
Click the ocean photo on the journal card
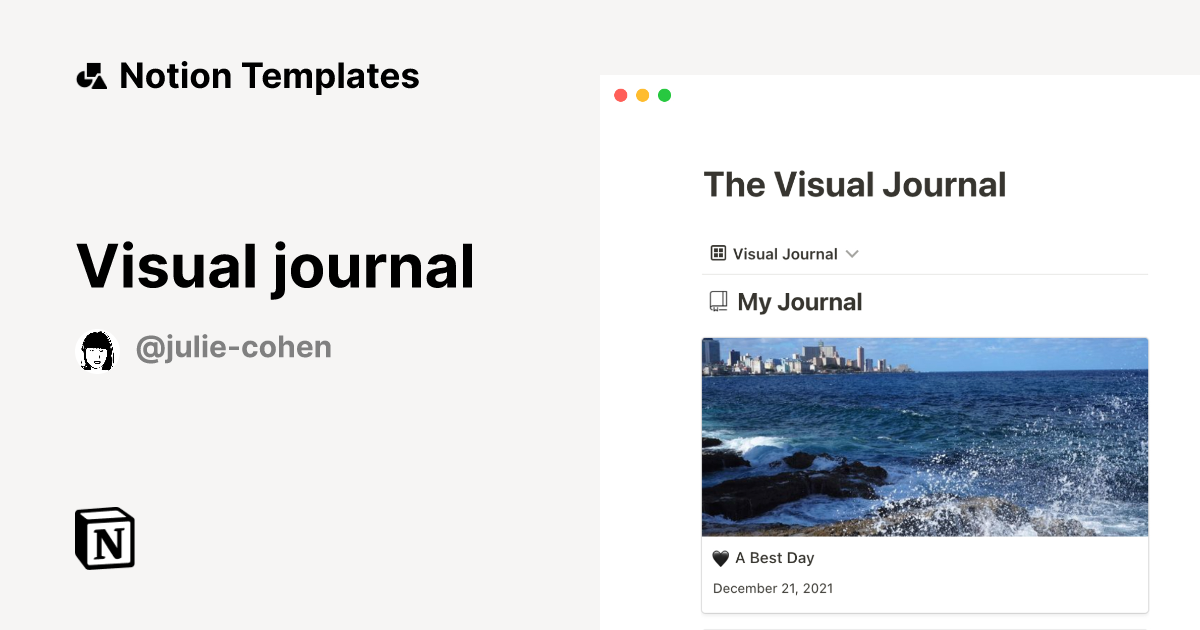925,437
